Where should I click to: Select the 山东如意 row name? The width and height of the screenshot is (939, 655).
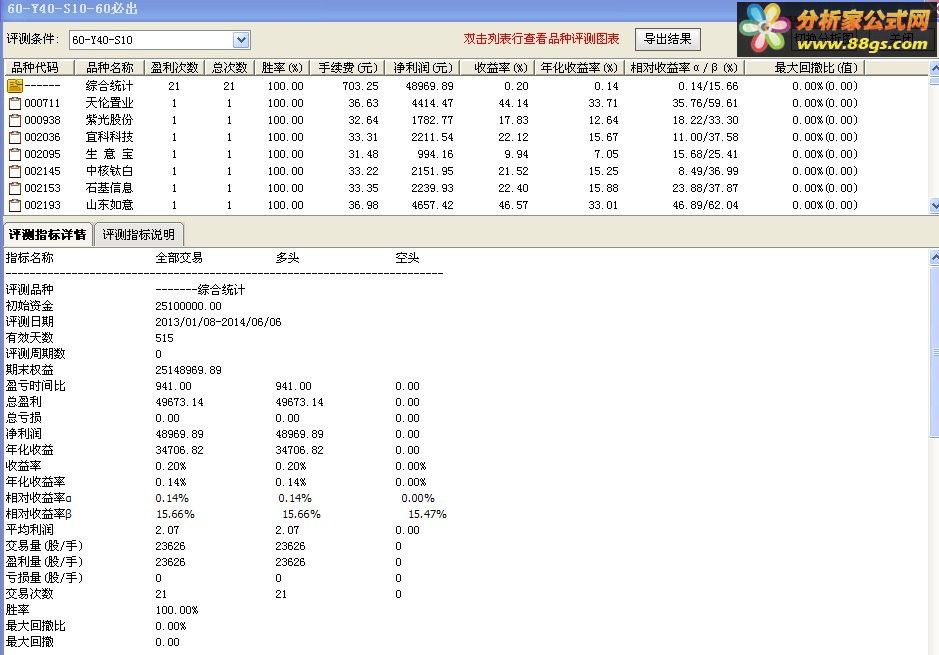(x=110, y=205)
